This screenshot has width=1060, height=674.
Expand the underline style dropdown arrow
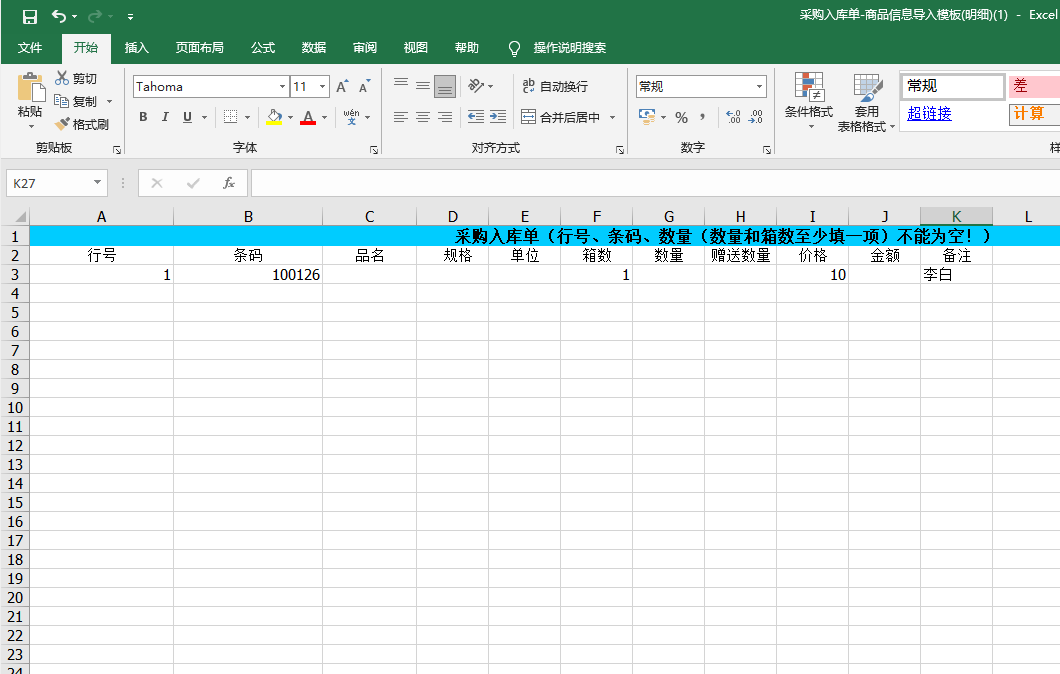tap(204, 117)
